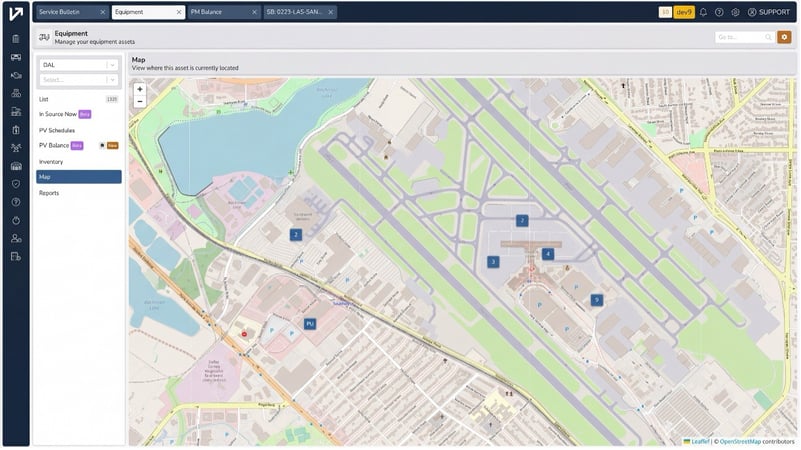Open the warehouse icon in the left sidebar
Viewport: 801px width, 450px height.
coord(16,166)
